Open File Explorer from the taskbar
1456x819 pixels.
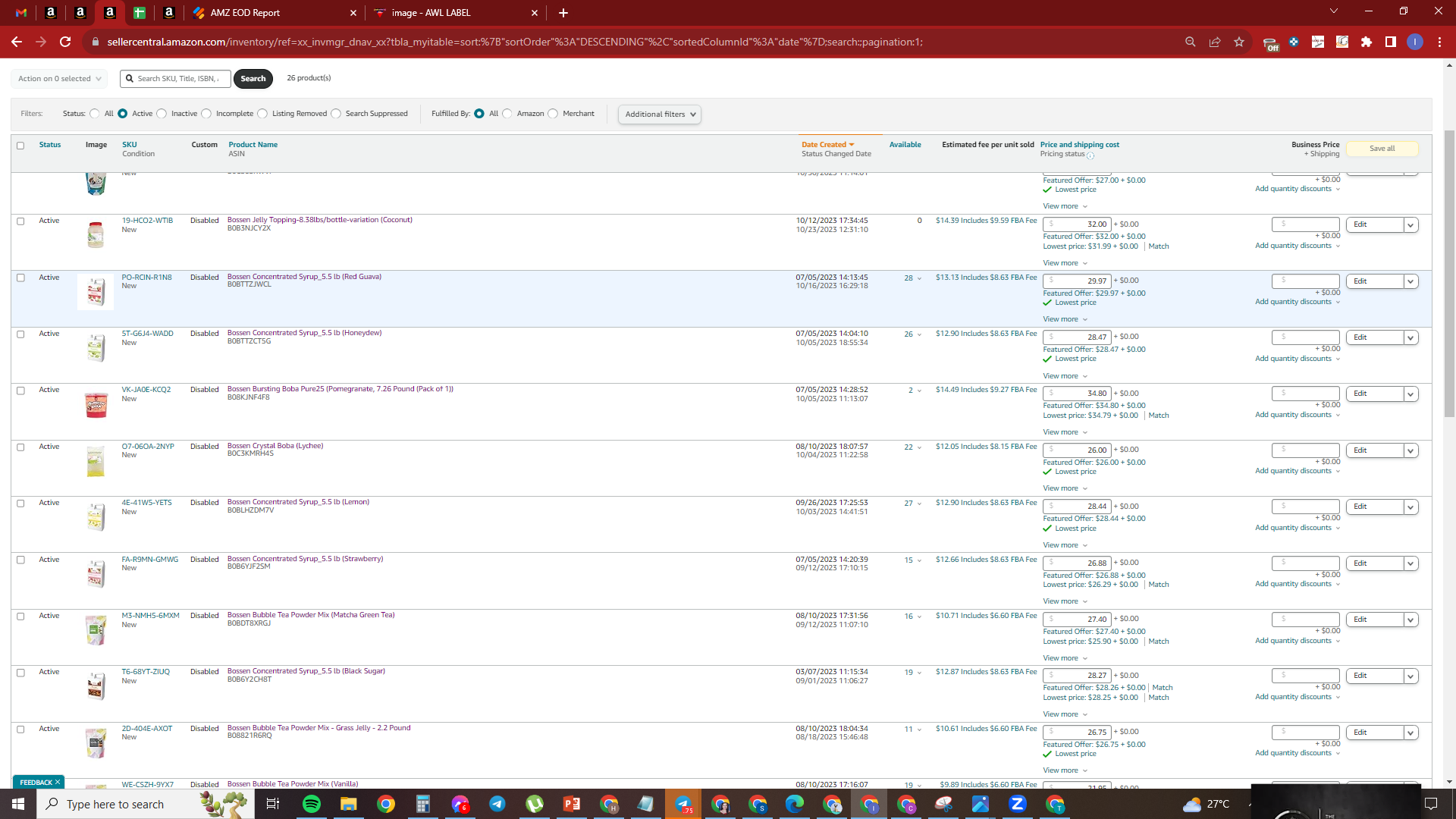click(348, 804)
